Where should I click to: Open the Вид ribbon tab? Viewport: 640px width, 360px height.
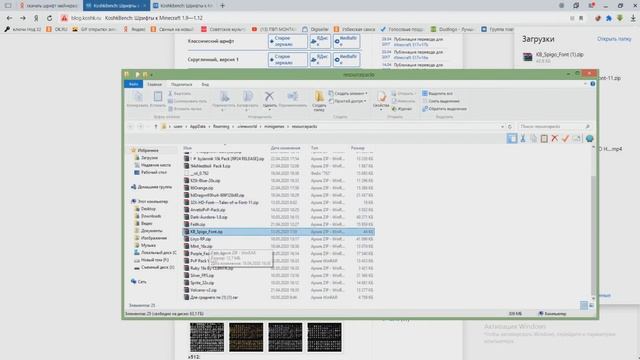(205, 84)
